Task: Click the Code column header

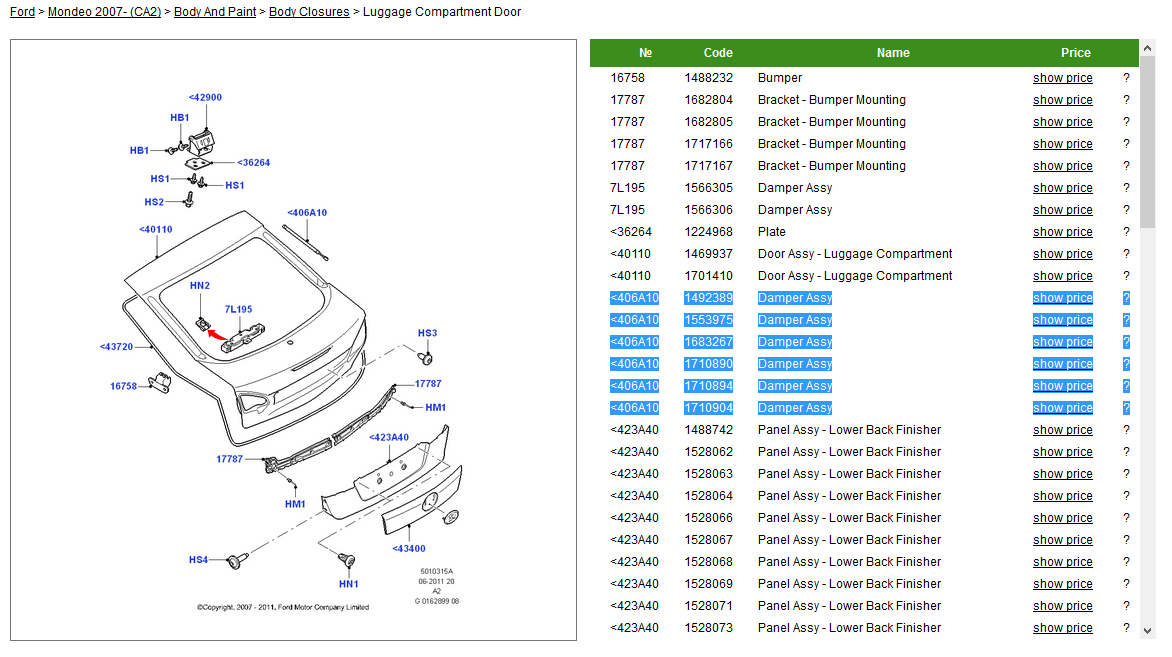Action: [x=717, y=53]
